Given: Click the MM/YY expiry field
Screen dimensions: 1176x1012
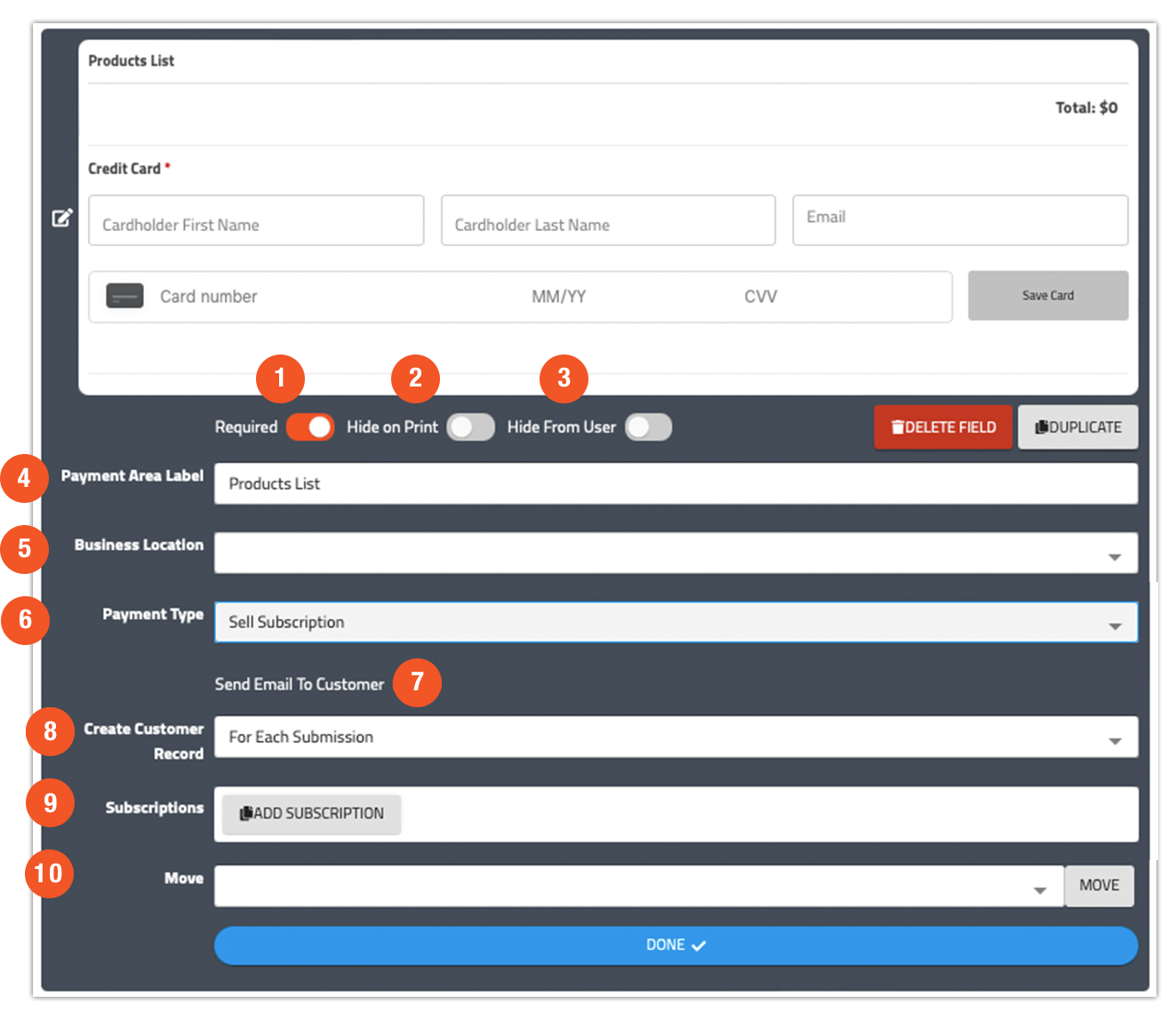Looking at the screenshot, I should [x=559, y=297].
